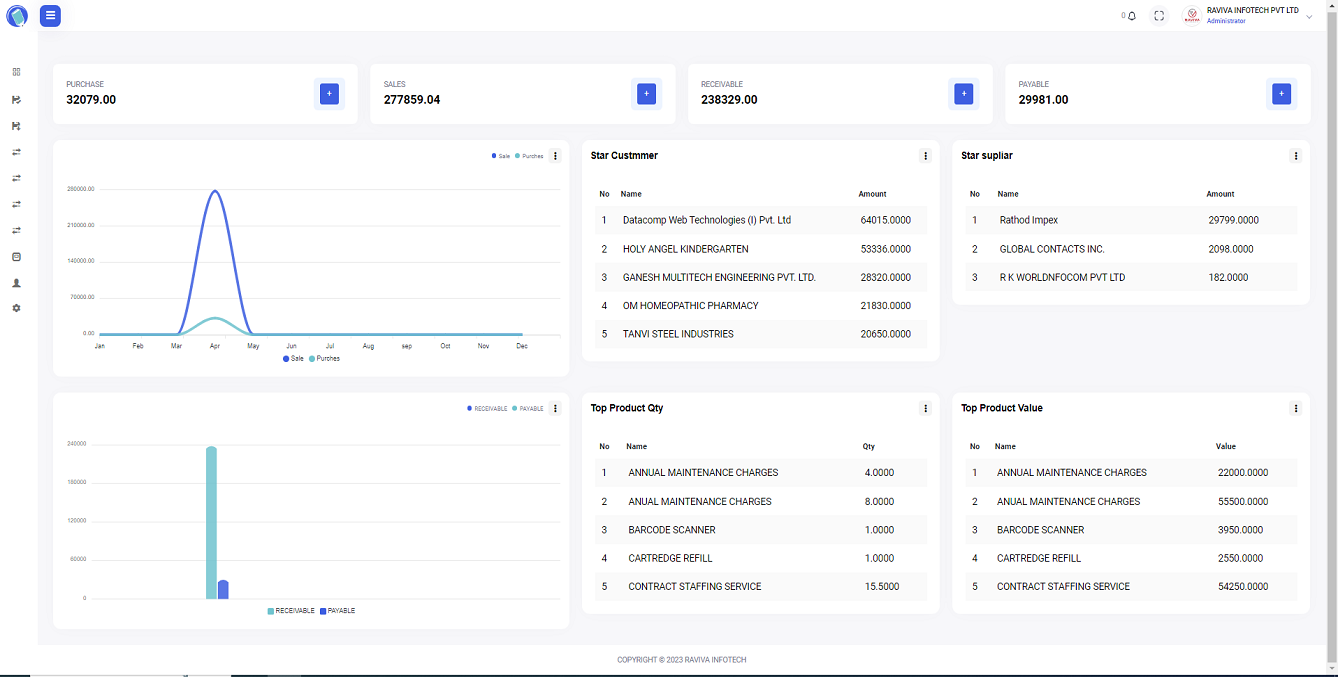Toggle PAYABLE in top-right bar chart legend
The image size is (1338, 677).
click(528, 408)
